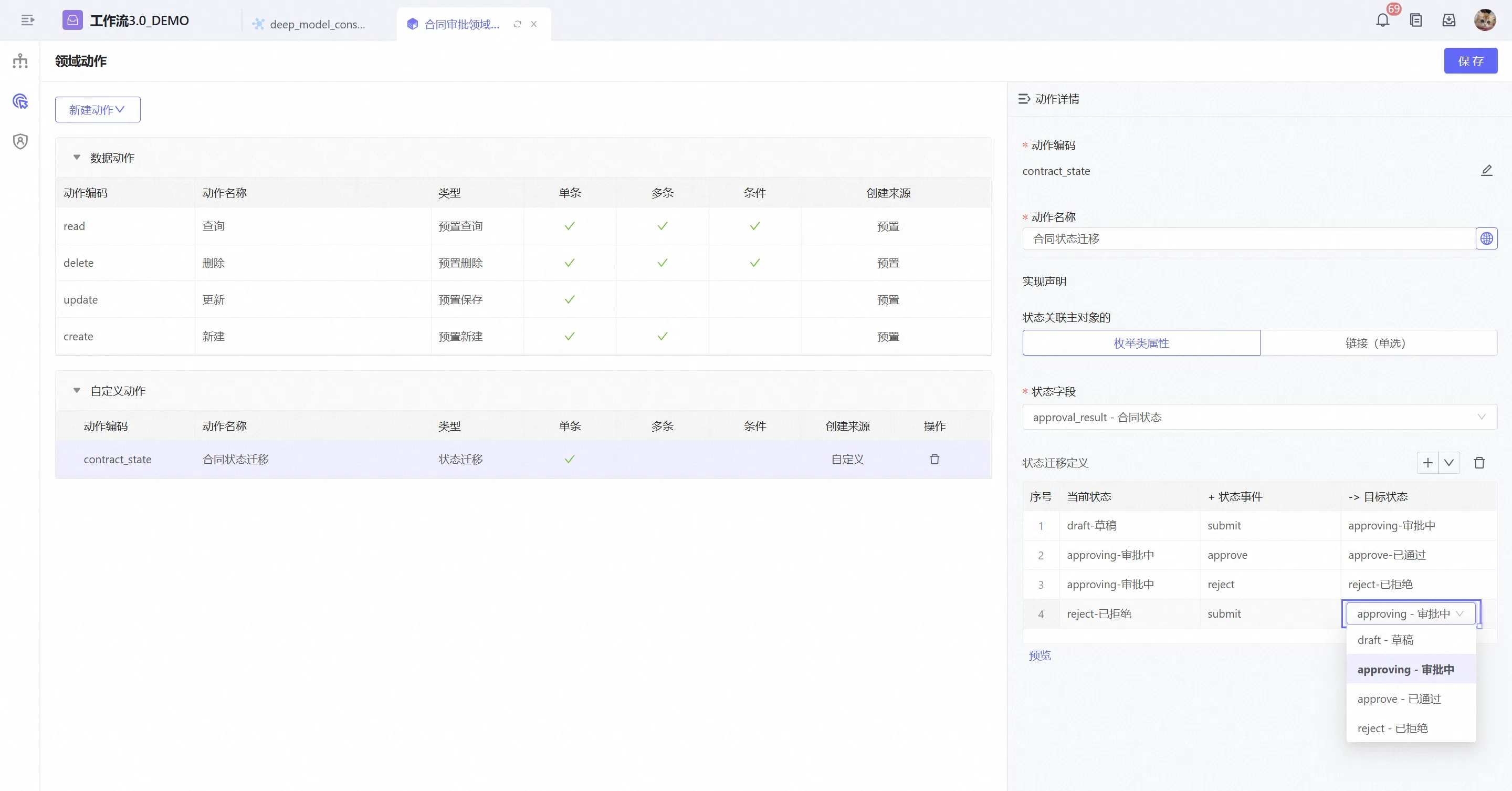Viewport: 1512px width, 791px height.
Task: Choose approving - 审批中 from dropdown list
Action: pos(1411,670)
